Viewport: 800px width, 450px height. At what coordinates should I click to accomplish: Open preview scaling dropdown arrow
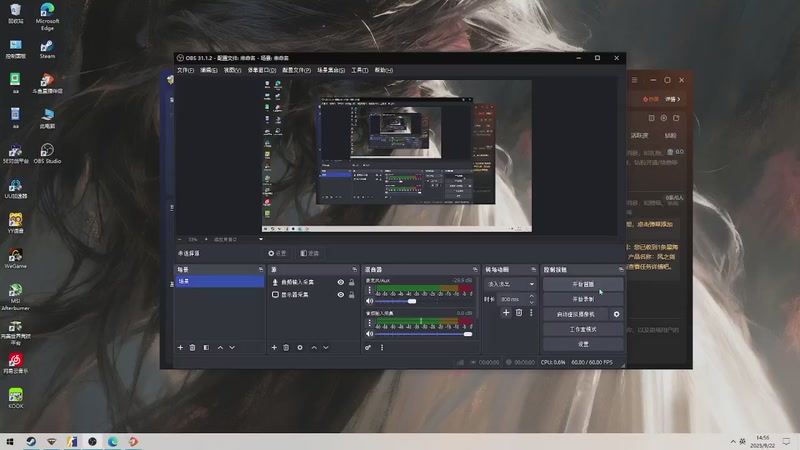pyautogui.click(x=261, y=239)
